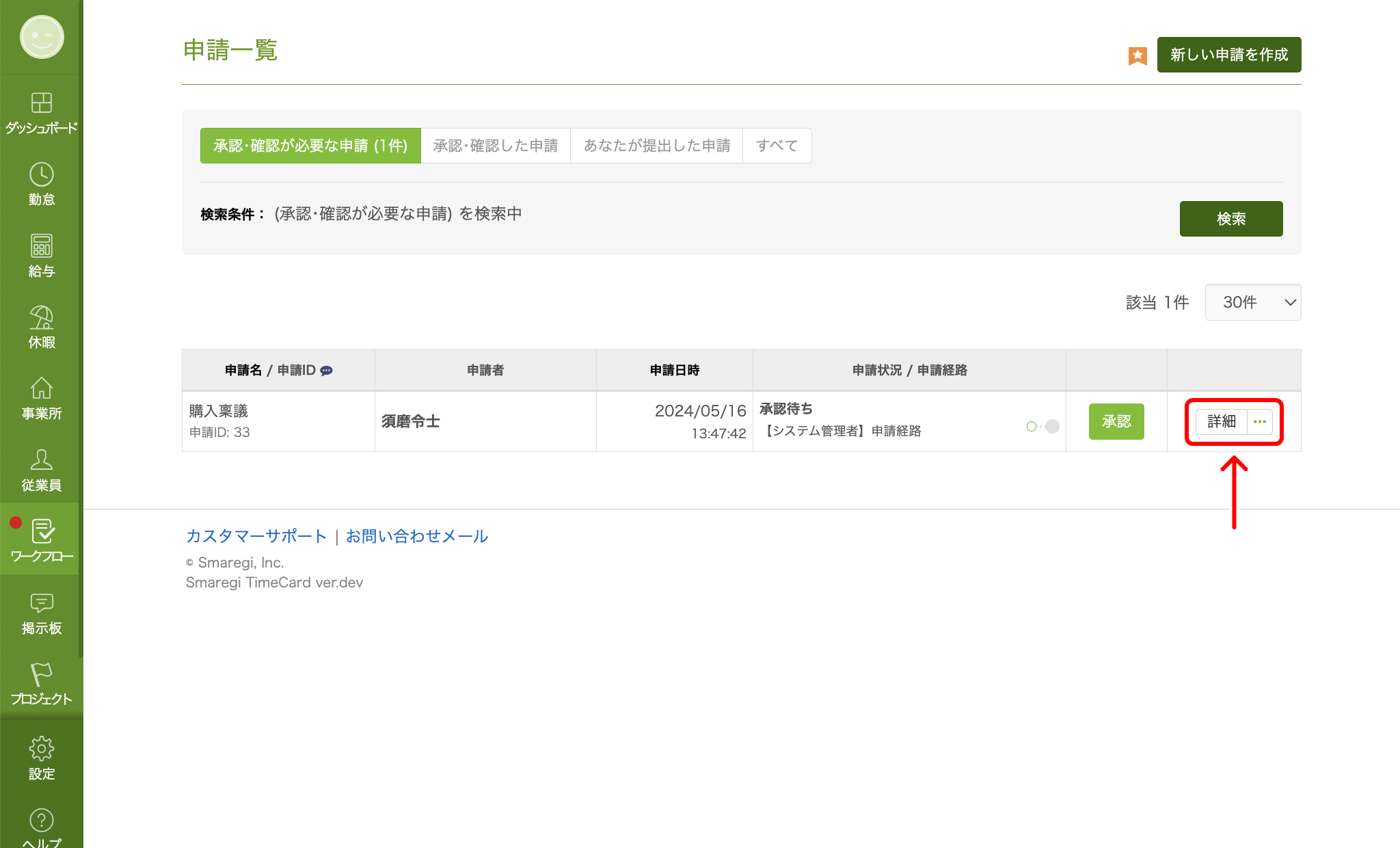The height and width of the screenshot is (848, 1400).
Task: Open the 30件 page size dropdown
Action: 1253,302
